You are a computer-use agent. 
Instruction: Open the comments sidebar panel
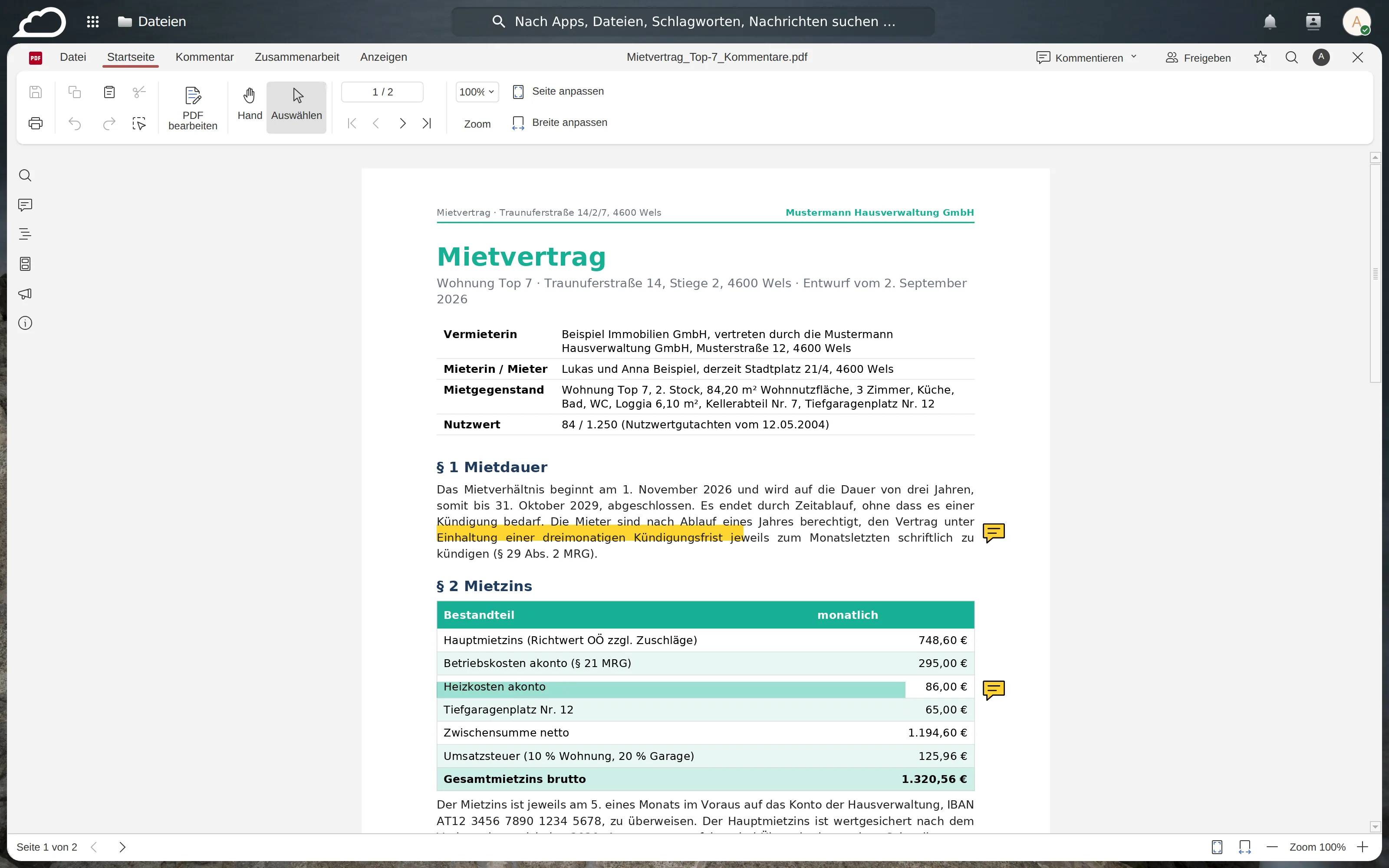pos(25,205)
